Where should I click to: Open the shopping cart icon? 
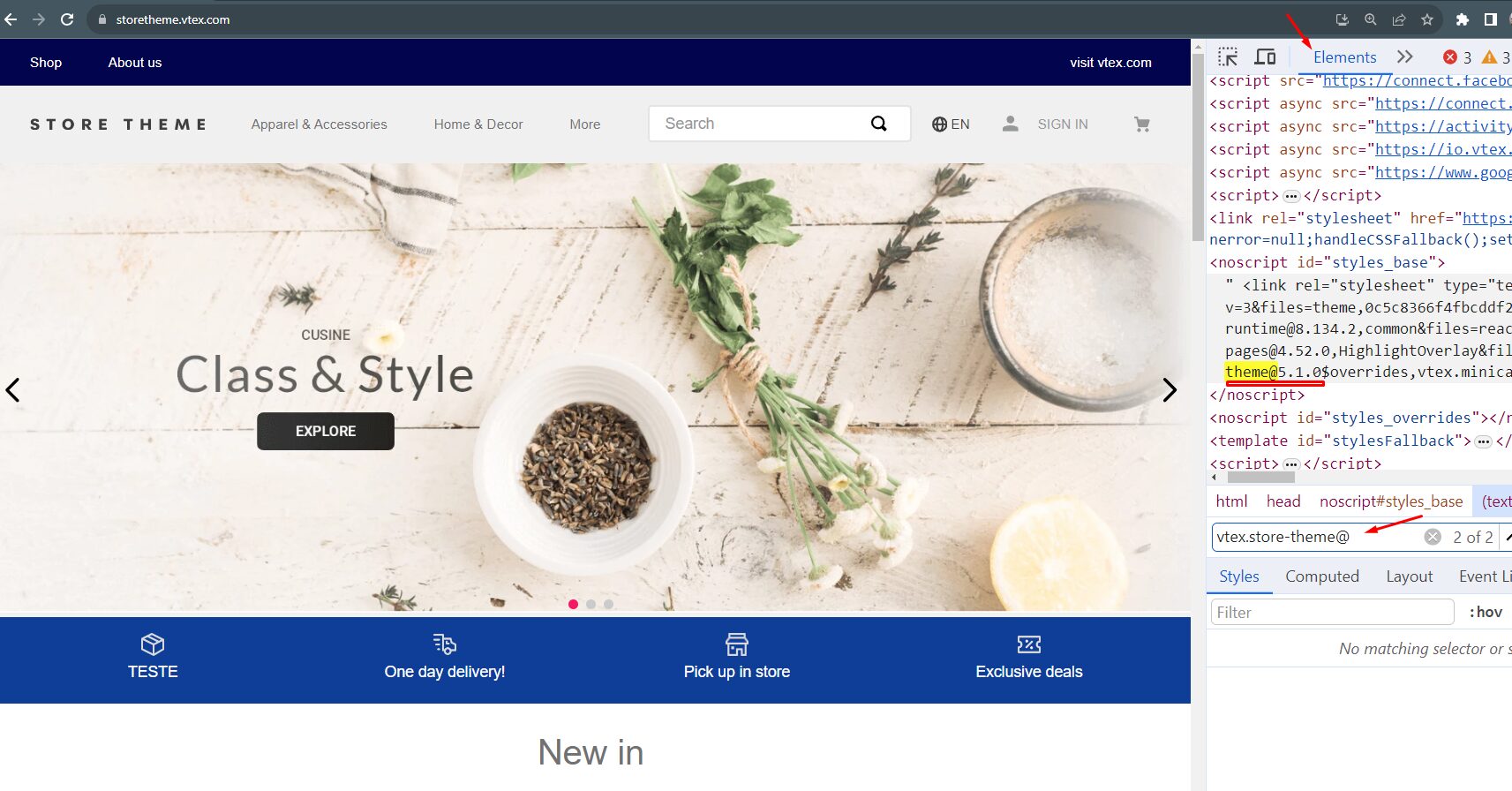(x=1142, y=124)
